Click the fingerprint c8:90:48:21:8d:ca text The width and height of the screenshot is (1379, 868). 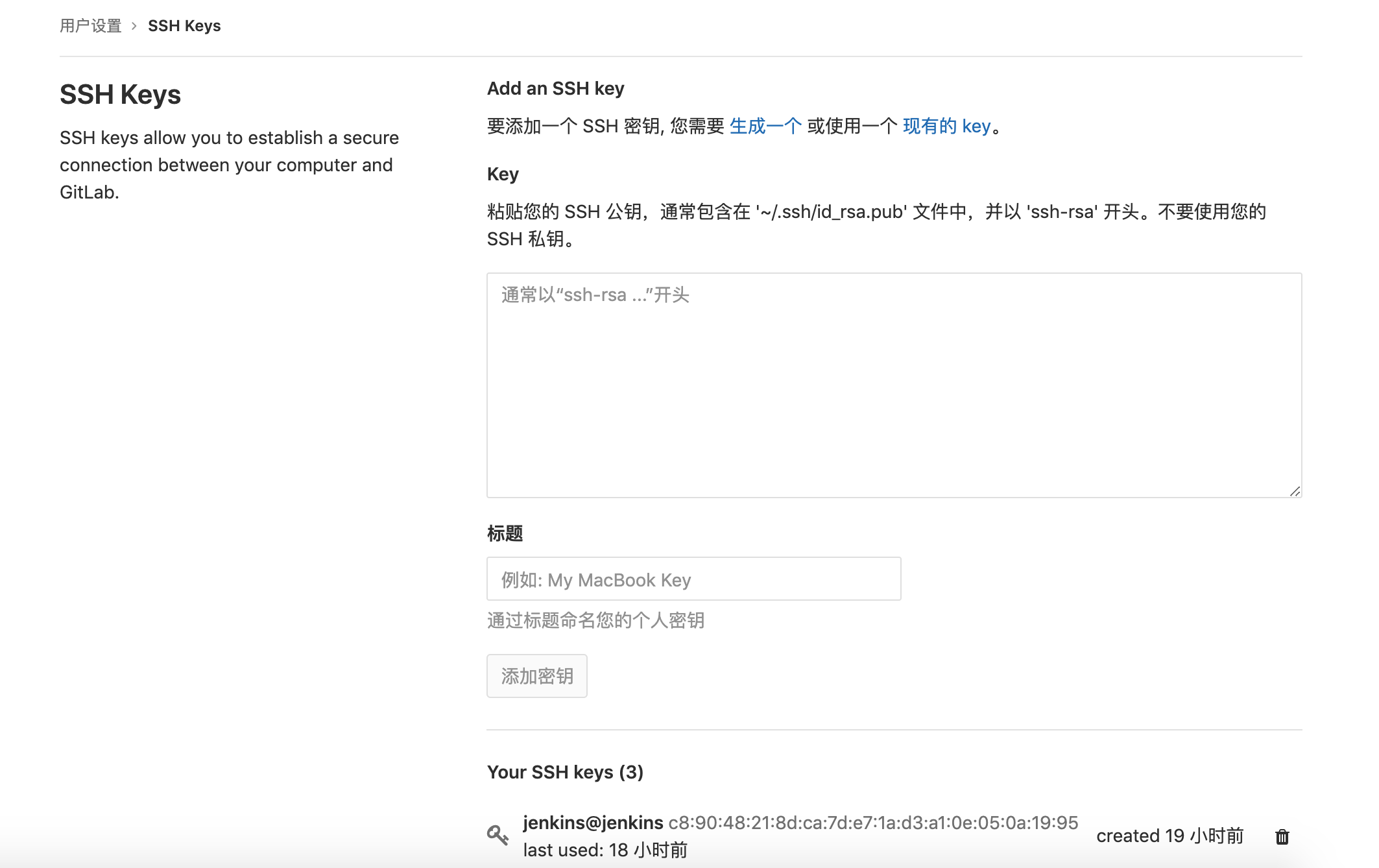tap(873, 823)
